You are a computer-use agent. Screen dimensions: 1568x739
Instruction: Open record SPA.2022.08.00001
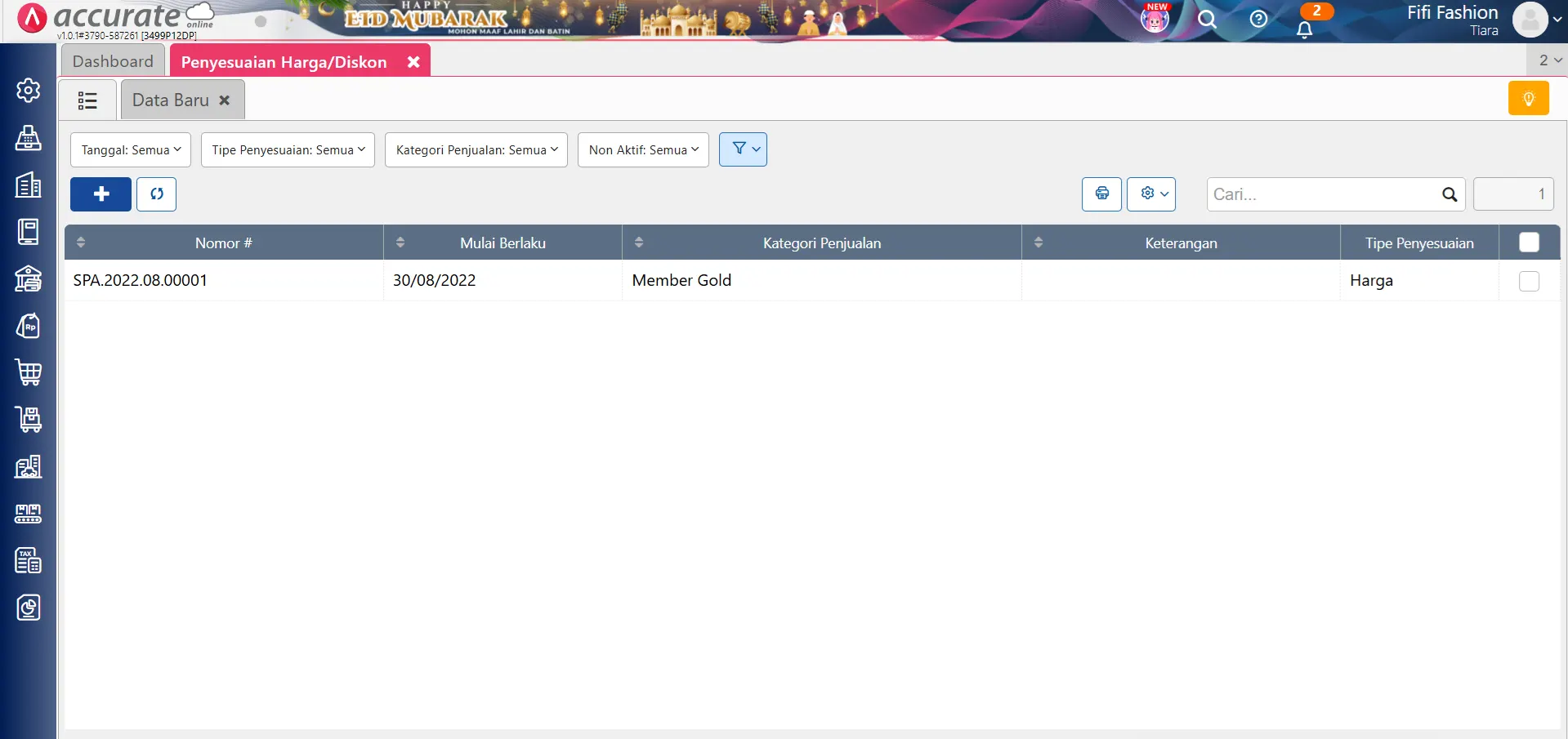click(x=141, y=280)
